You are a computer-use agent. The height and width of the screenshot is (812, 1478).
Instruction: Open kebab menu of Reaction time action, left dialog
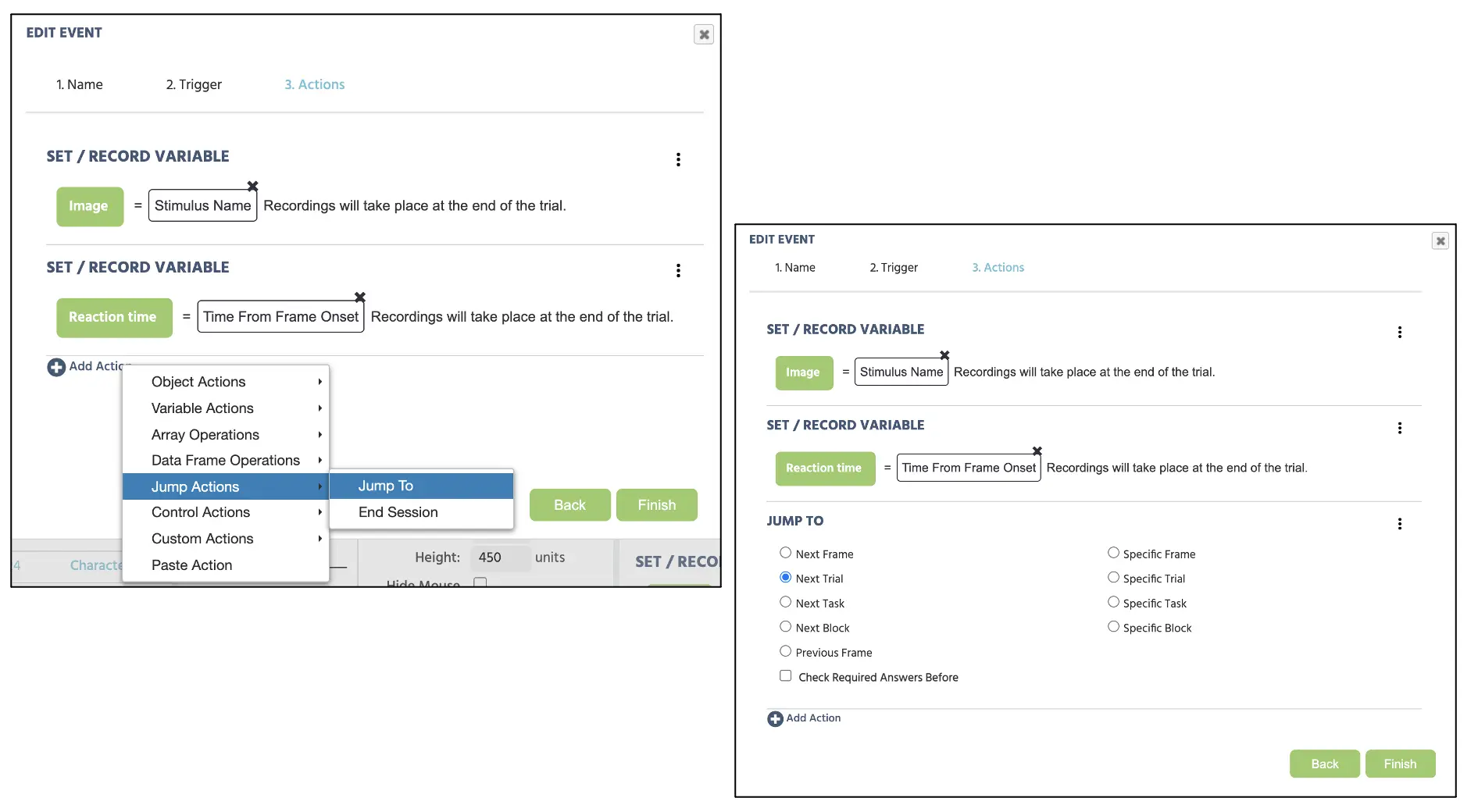coord(678,270)
